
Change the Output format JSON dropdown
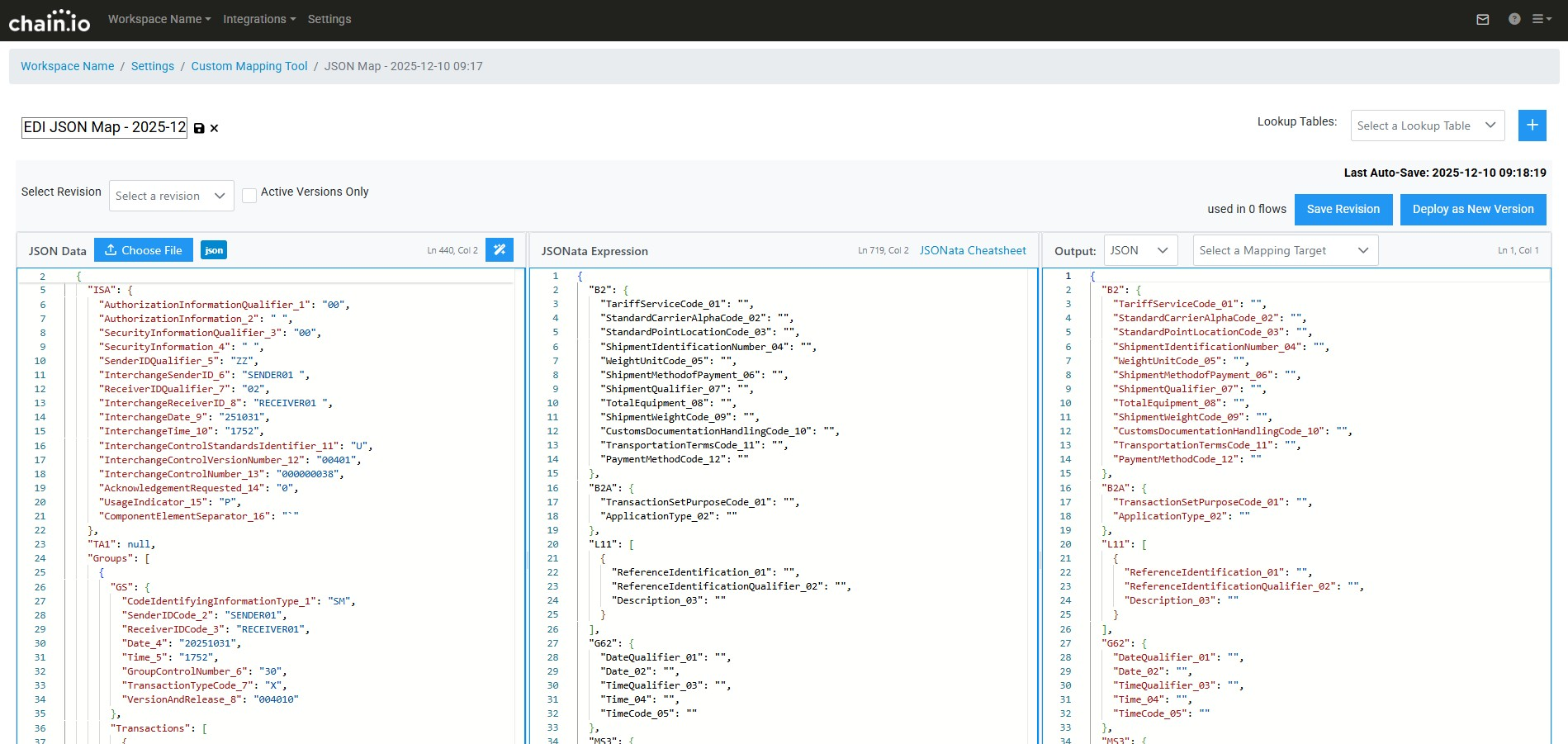point(1140,250)
